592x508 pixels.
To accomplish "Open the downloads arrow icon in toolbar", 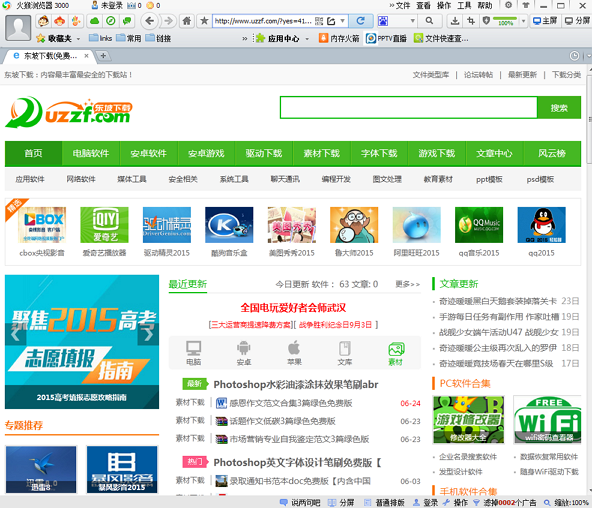I will (x=455, y=21).
